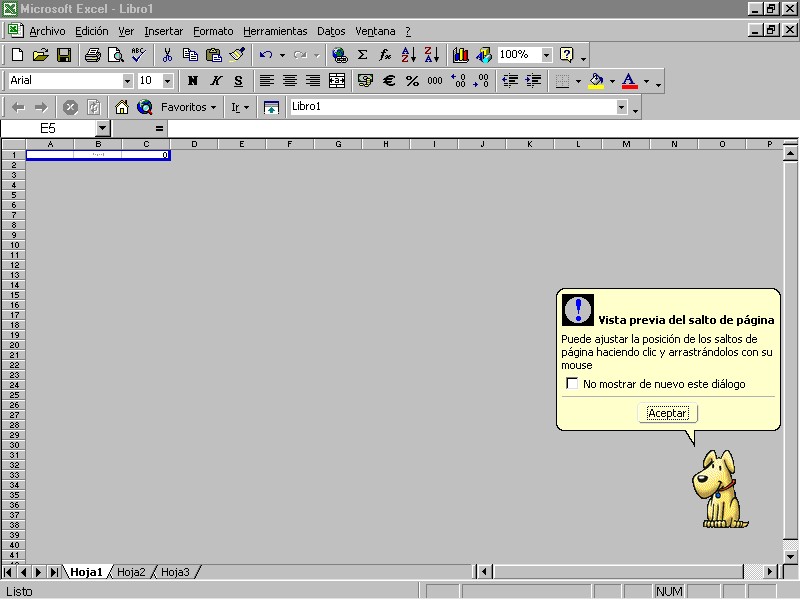Open borders style dropdown arrow

[x=578, y=81]
